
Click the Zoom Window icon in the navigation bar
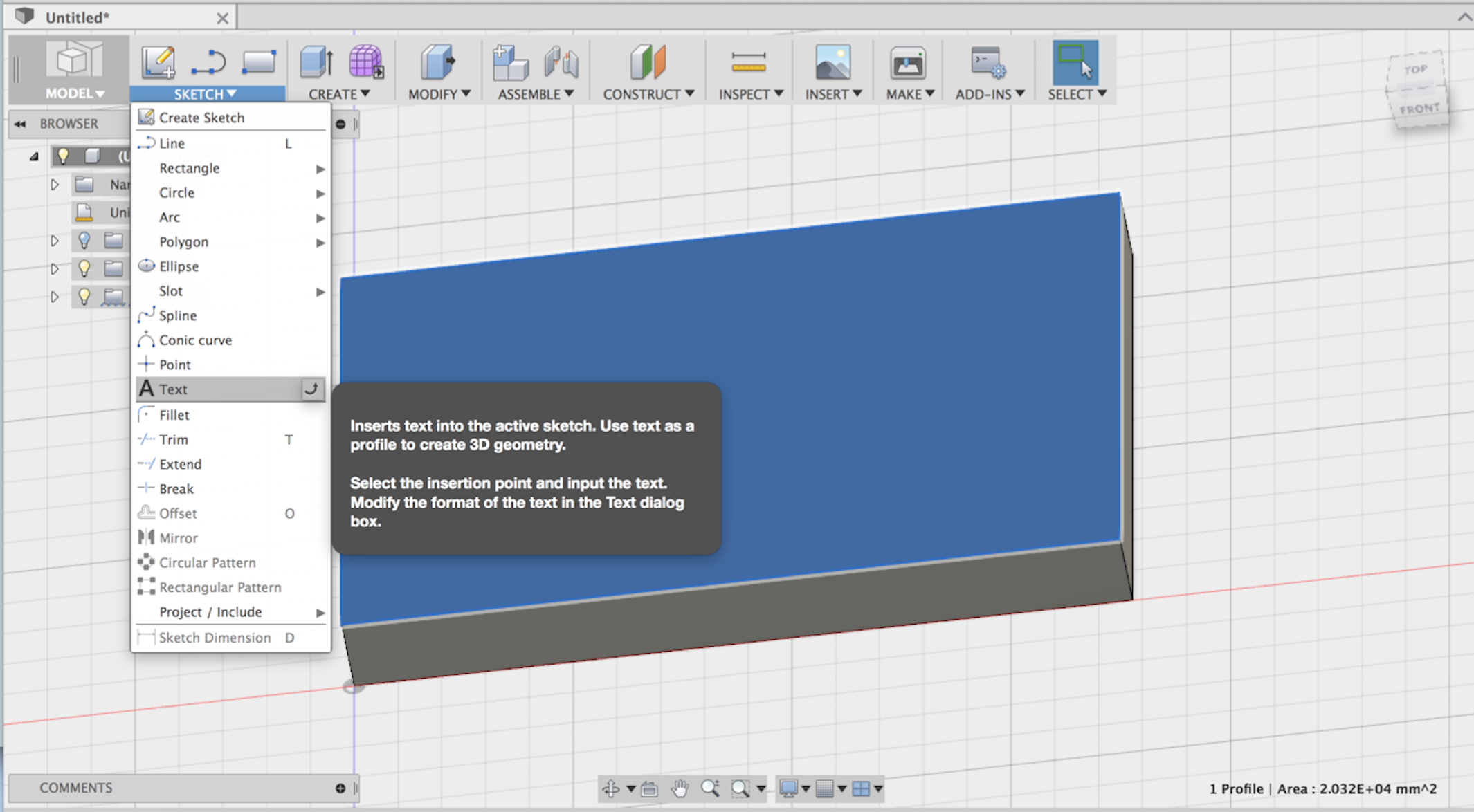point(740,788)
